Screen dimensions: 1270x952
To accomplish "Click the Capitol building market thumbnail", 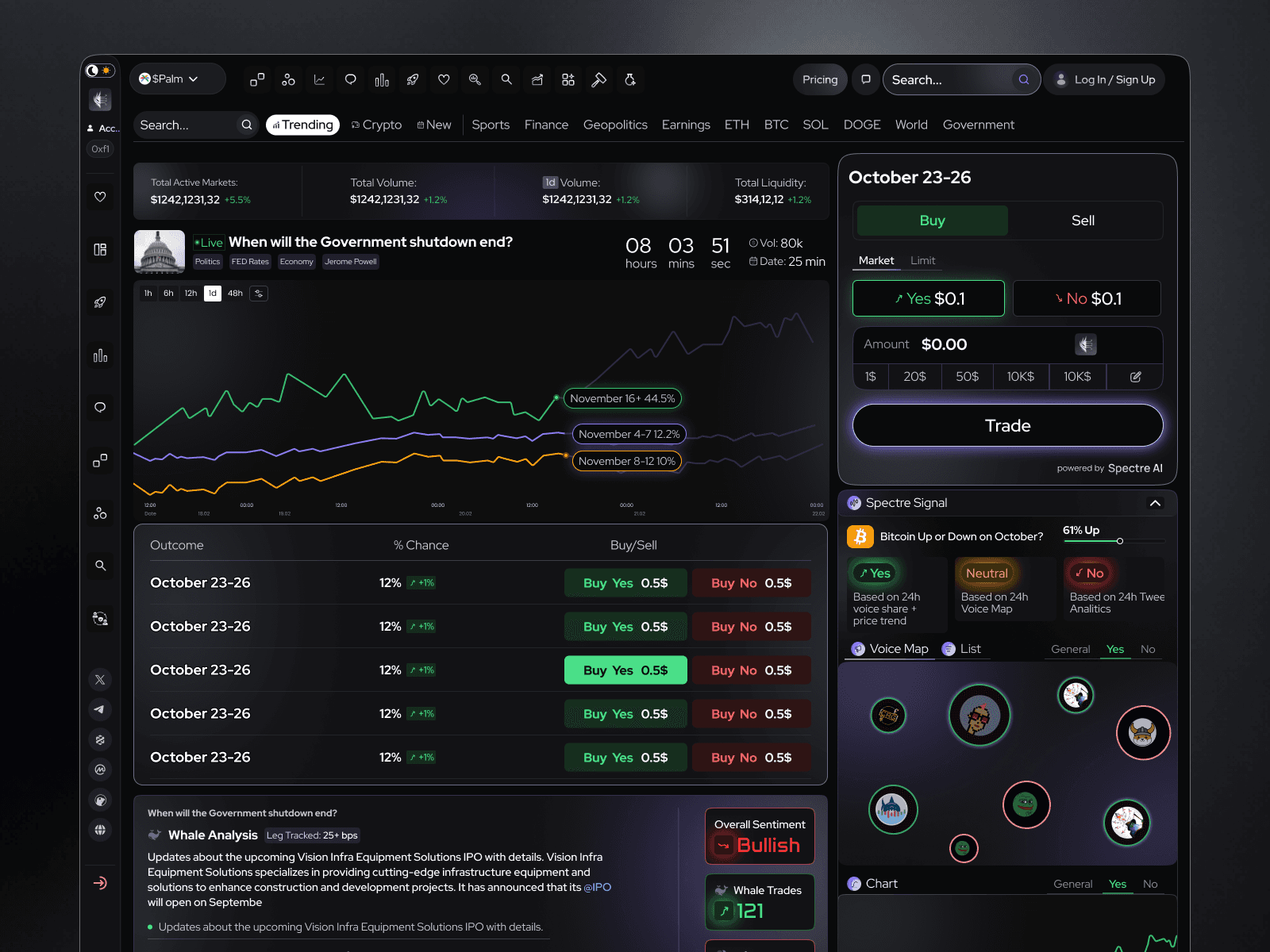I will coord(160,251).
